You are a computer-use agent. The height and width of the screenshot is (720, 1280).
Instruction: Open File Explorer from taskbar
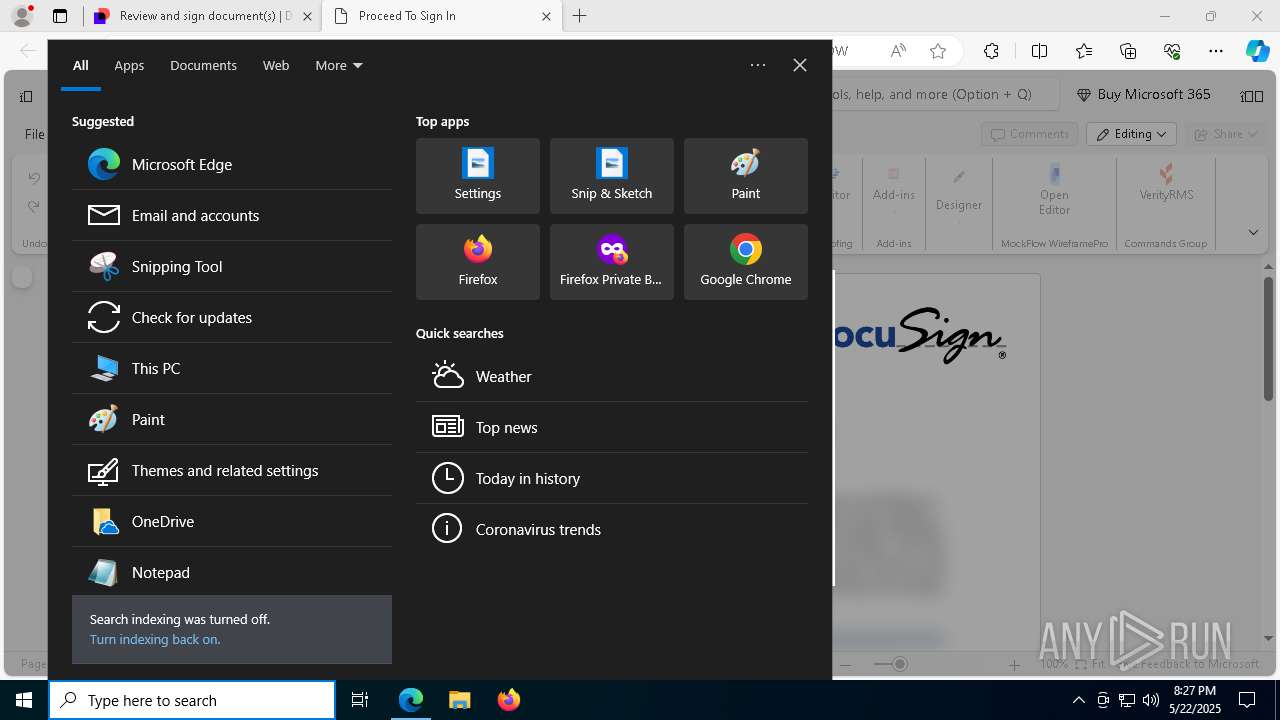pyautogui.click(x=459, y=700)
